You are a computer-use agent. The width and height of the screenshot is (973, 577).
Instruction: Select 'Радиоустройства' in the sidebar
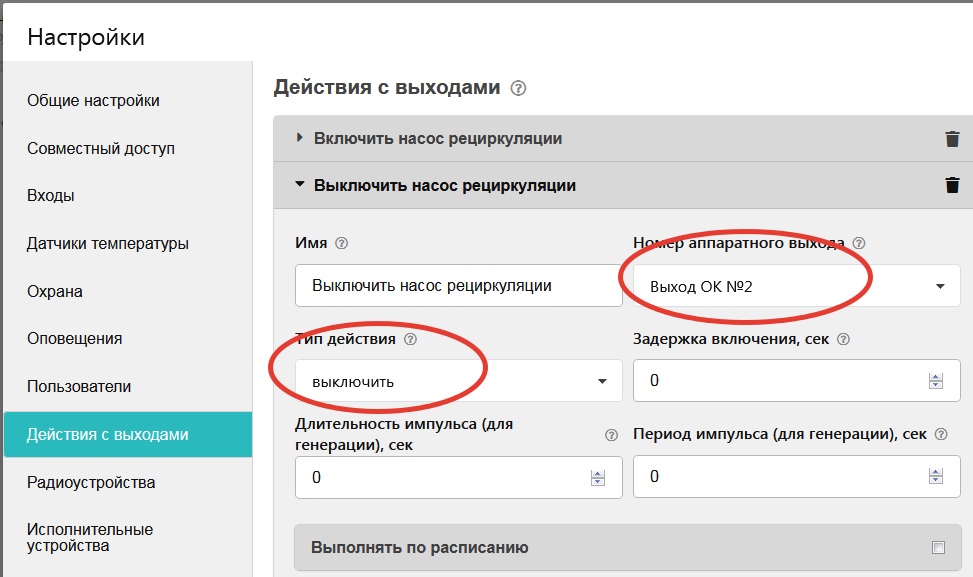point(91,482)
